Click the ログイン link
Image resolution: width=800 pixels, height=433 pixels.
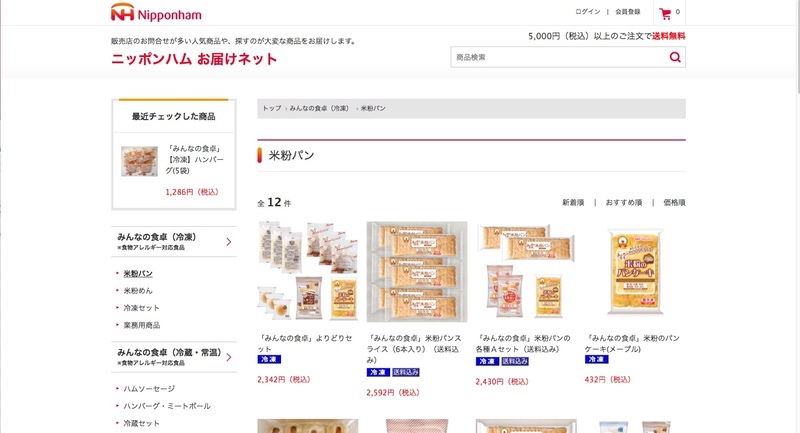point(588,12)
